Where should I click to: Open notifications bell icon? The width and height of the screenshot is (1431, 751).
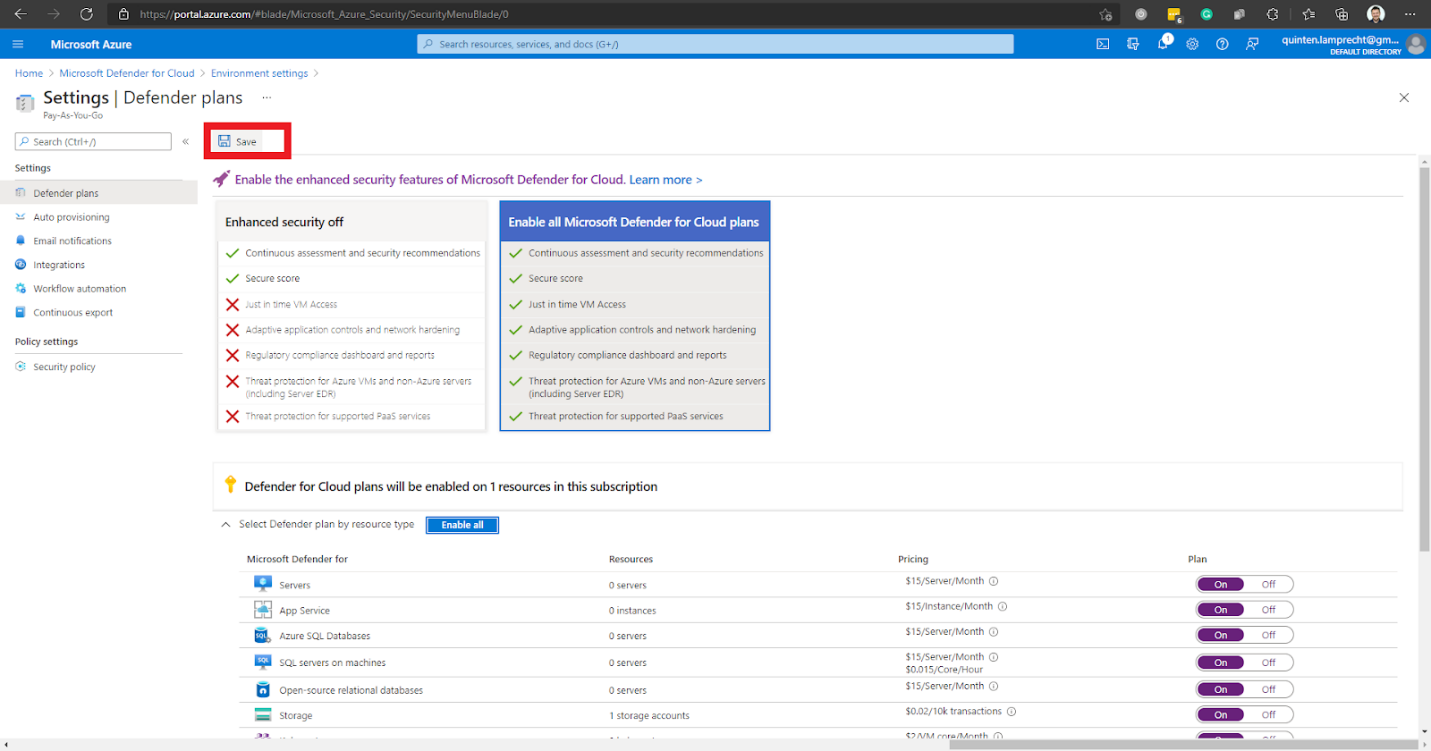tap(1163, 44)
